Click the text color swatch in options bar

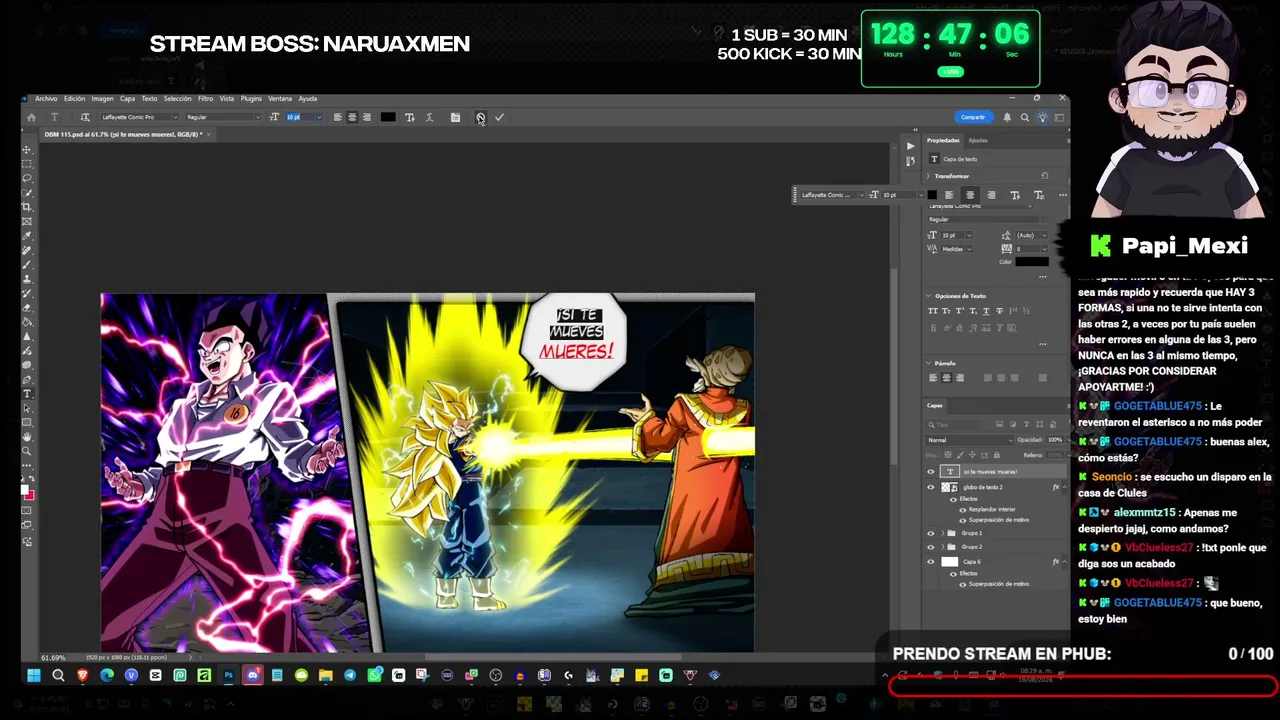[x=388, y=117]
